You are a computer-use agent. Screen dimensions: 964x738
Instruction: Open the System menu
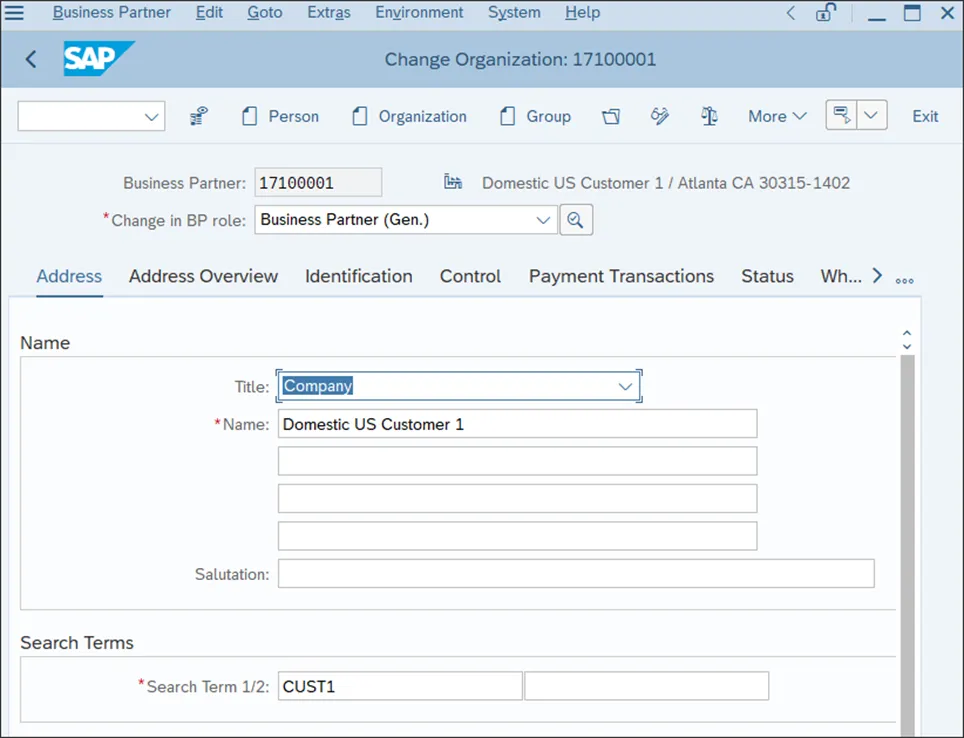click(x=514, y=12)
